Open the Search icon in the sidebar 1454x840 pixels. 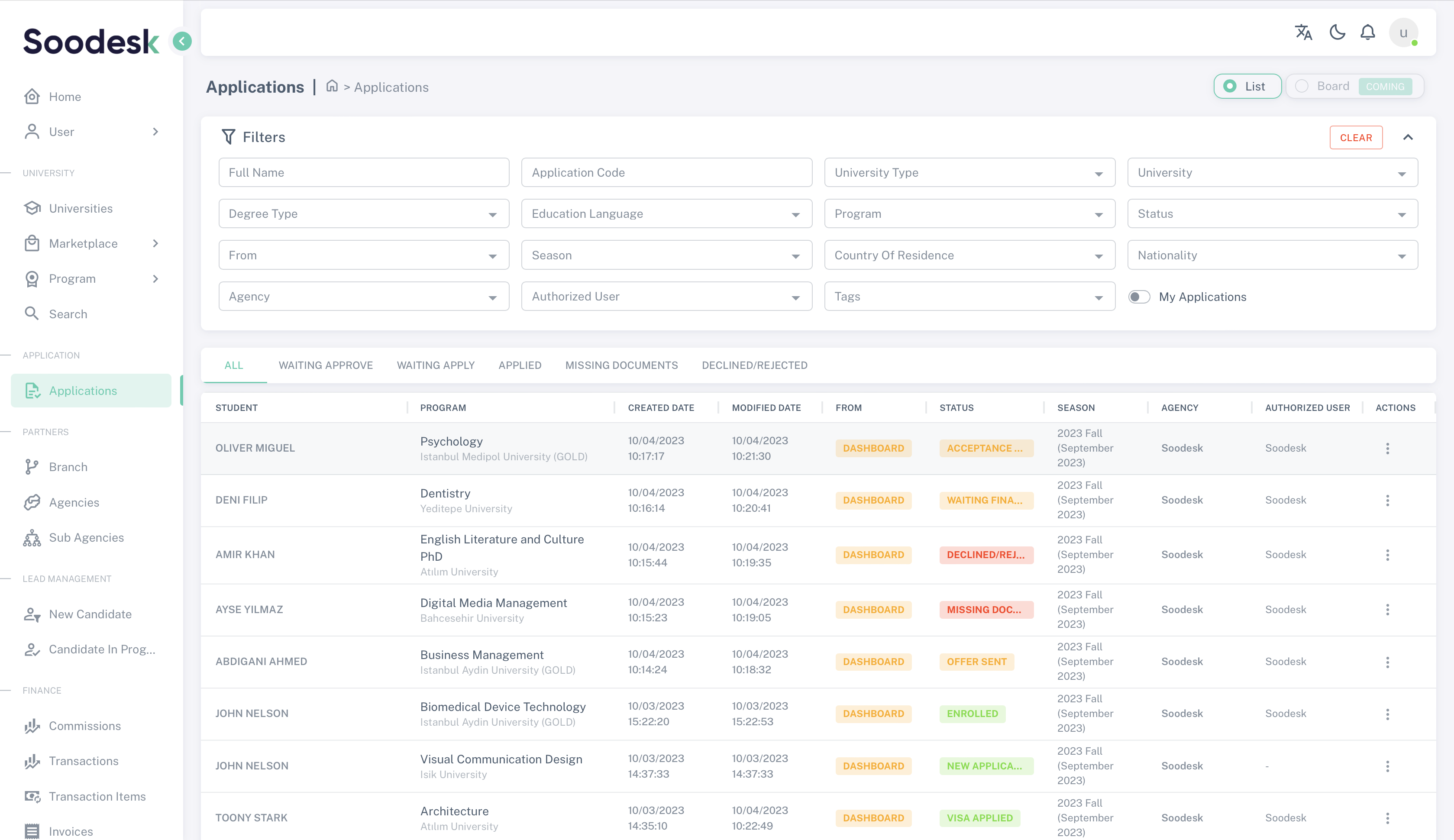32,313
